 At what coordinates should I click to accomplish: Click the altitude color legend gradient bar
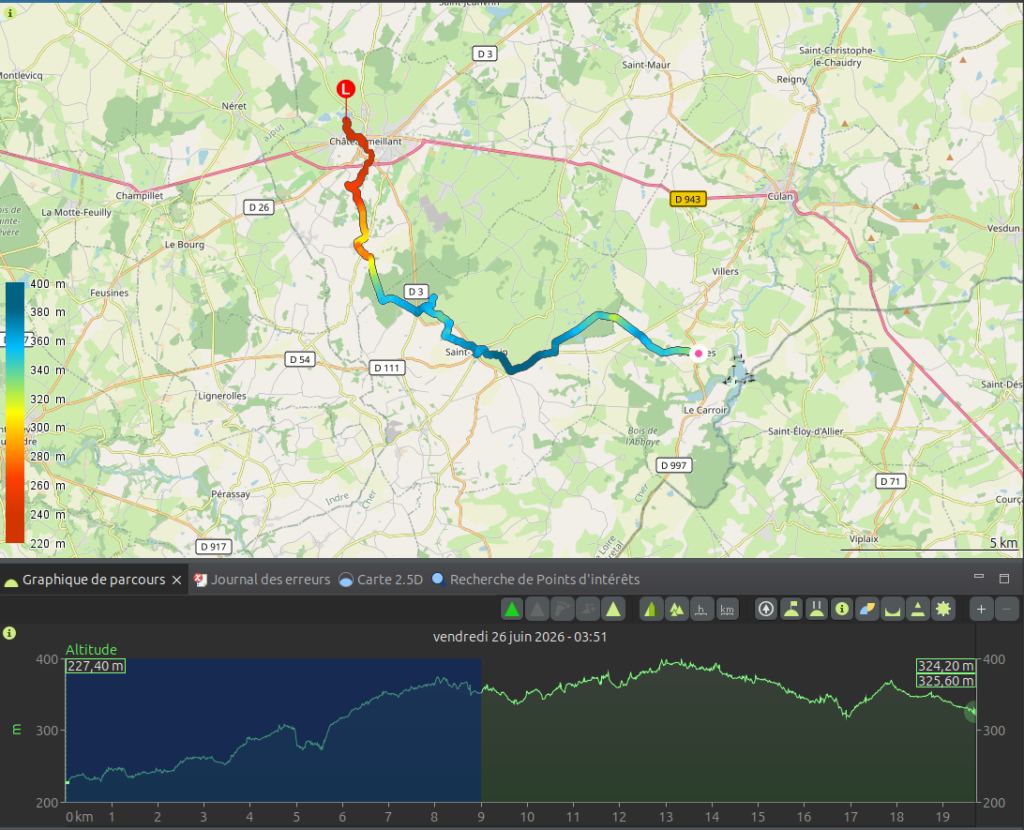click(x=14, y=412)
